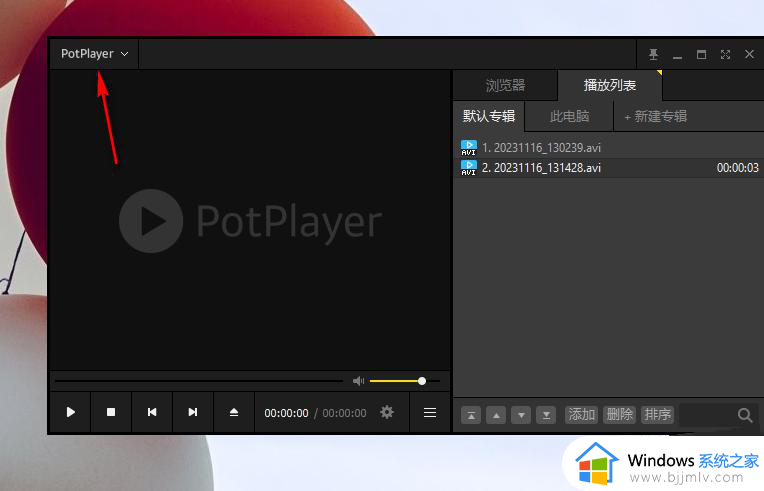Image resolution: width=764 pixels, height=491 pixels.
Task: Click the 00:00:00 current time display
Action: (286, 413)
